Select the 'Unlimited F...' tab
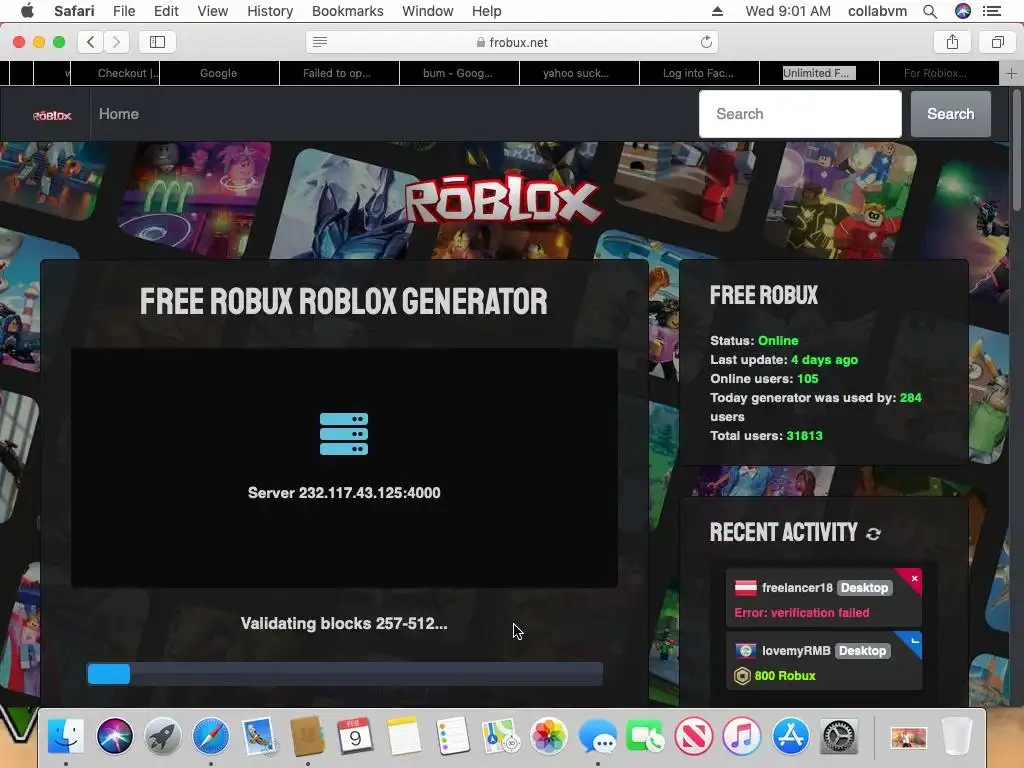The height and width of the screenshot is (768, 1024). 819,73
